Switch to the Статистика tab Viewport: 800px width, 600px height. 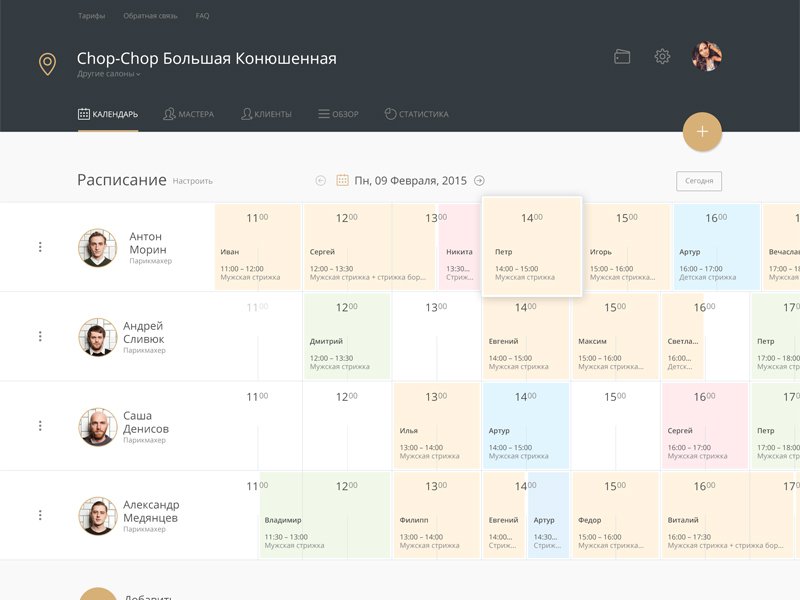[x=416, y=114]
